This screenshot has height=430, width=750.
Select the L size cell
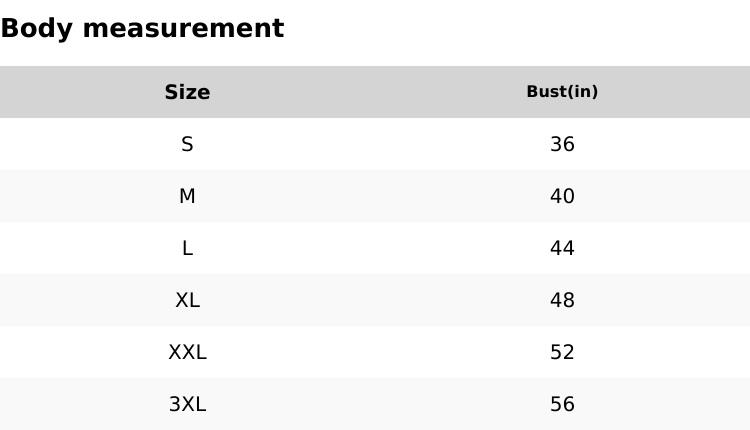(x=187, y=248)
